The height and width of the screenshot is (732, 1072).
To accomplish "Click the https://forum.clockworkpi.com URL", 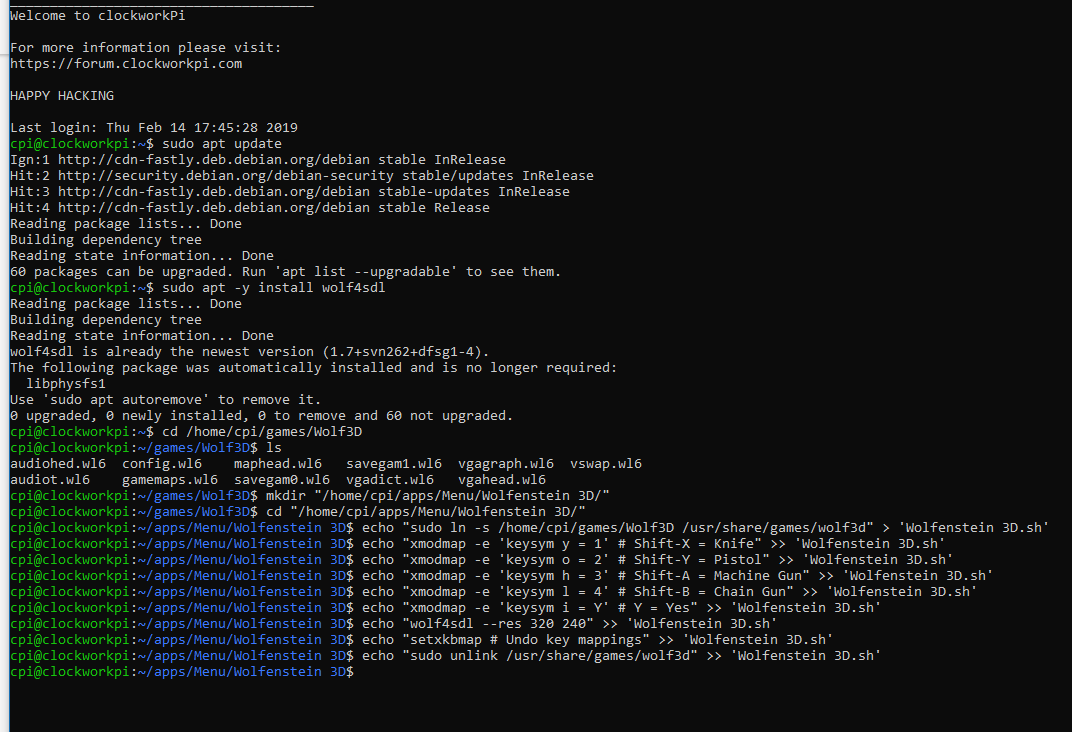I will tap(126, 64).
